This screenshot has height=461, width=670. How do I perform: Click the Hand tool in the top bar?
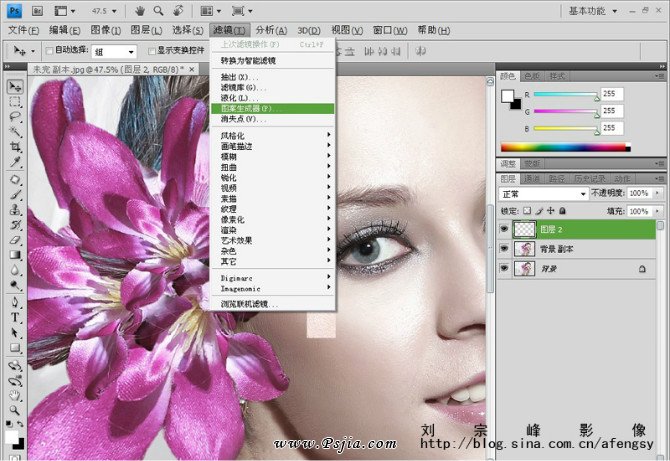tap(142, 11)
